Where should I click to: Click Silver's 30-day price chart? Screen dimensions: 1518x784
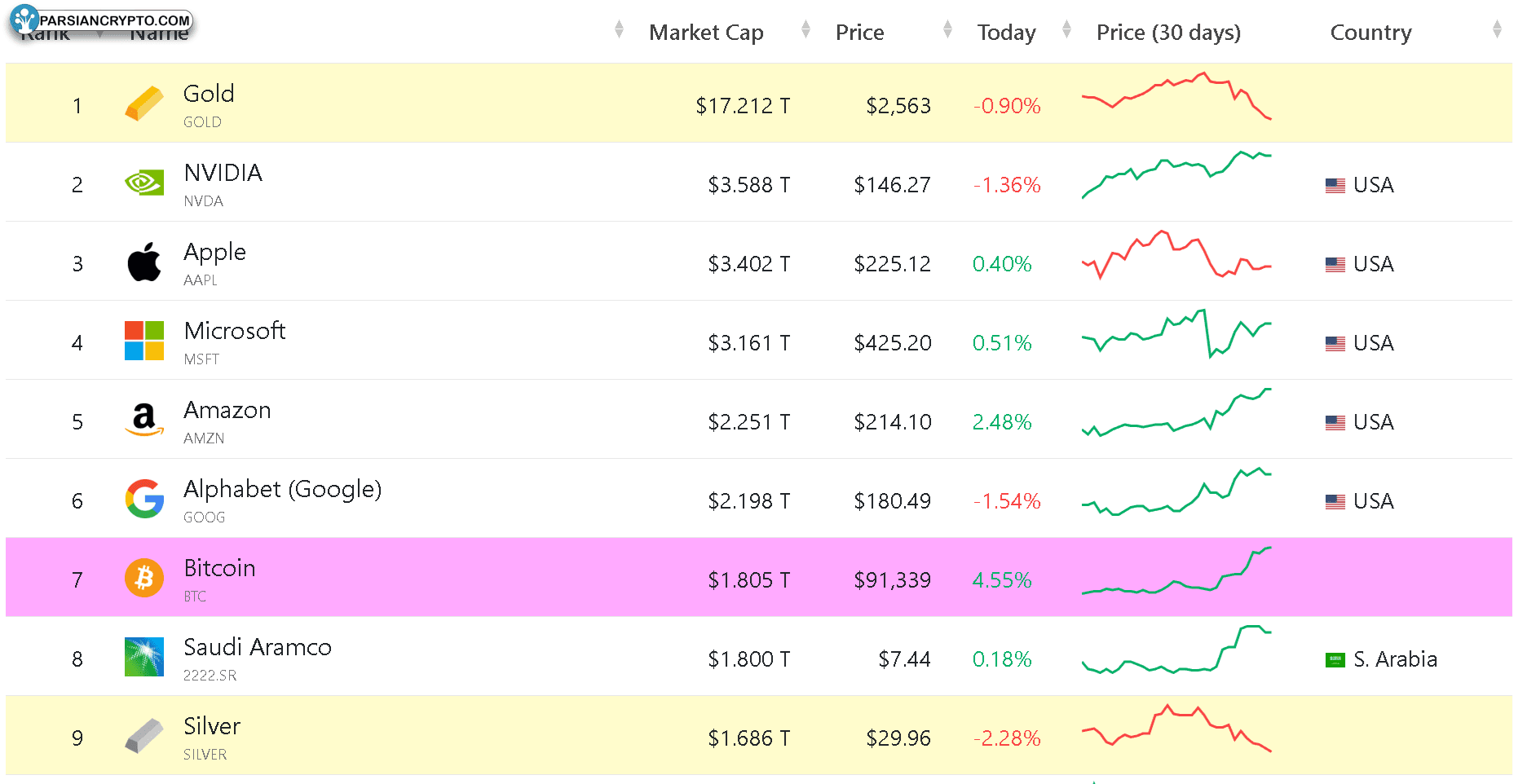[1176, 729]
